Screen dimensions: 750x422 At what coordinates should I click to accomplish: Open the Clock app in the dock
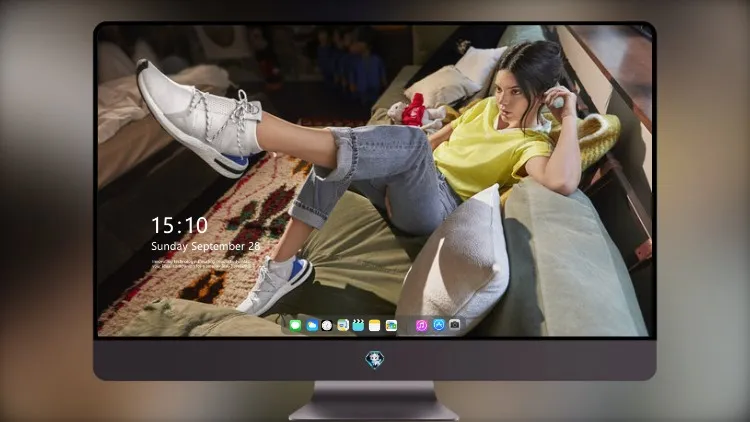tap(327, 326)
